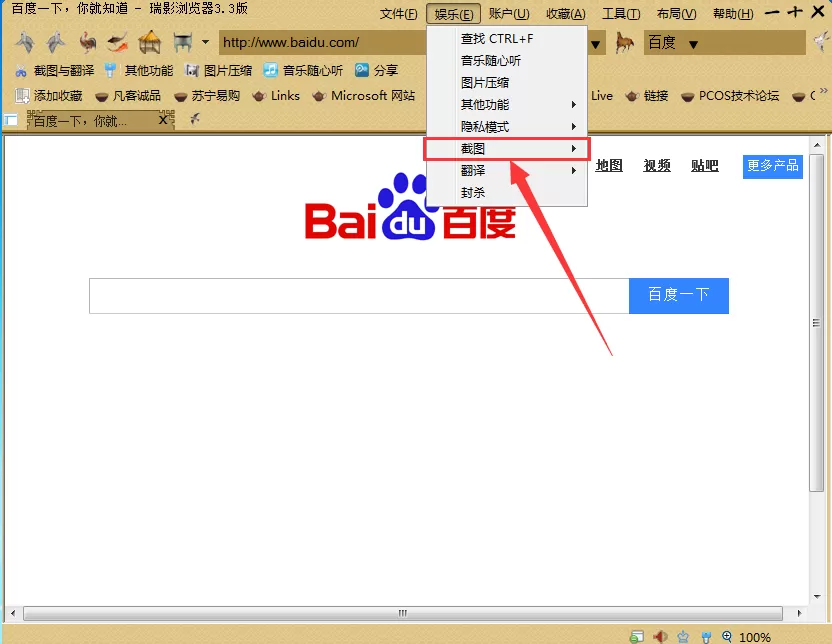832x644 pixels.
Task: Select 音乐随心听 in the dropdown menu
Action: 507,60
